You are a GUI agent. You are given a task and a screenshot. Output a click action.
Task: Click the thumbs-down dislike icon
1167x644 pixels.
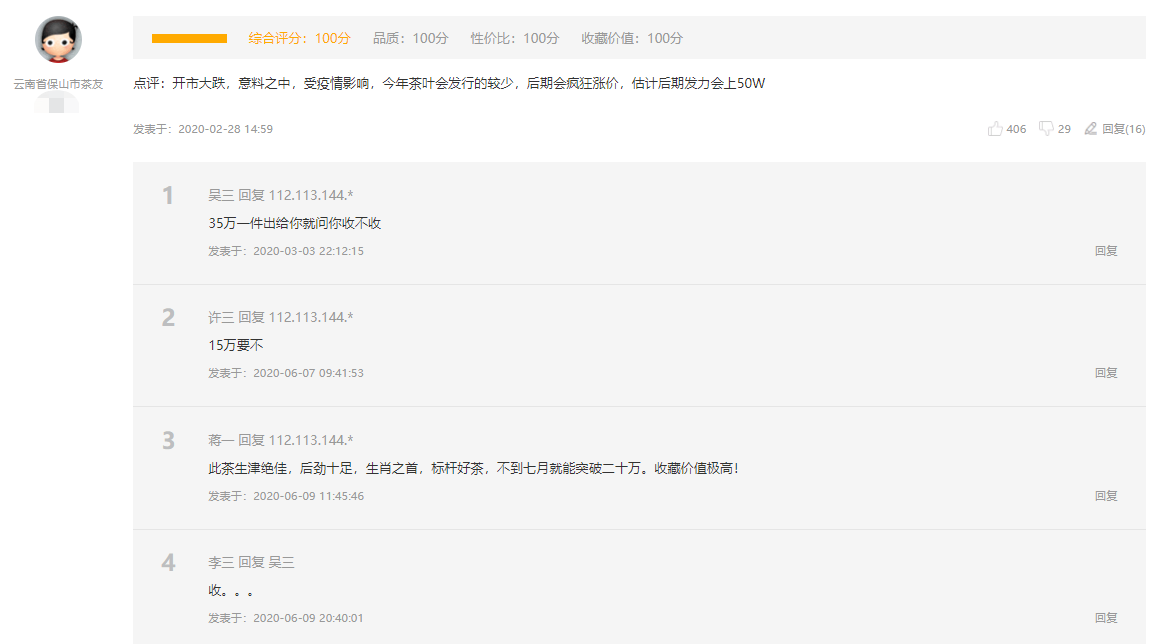pyautogui.click(x=1046, y=129)
